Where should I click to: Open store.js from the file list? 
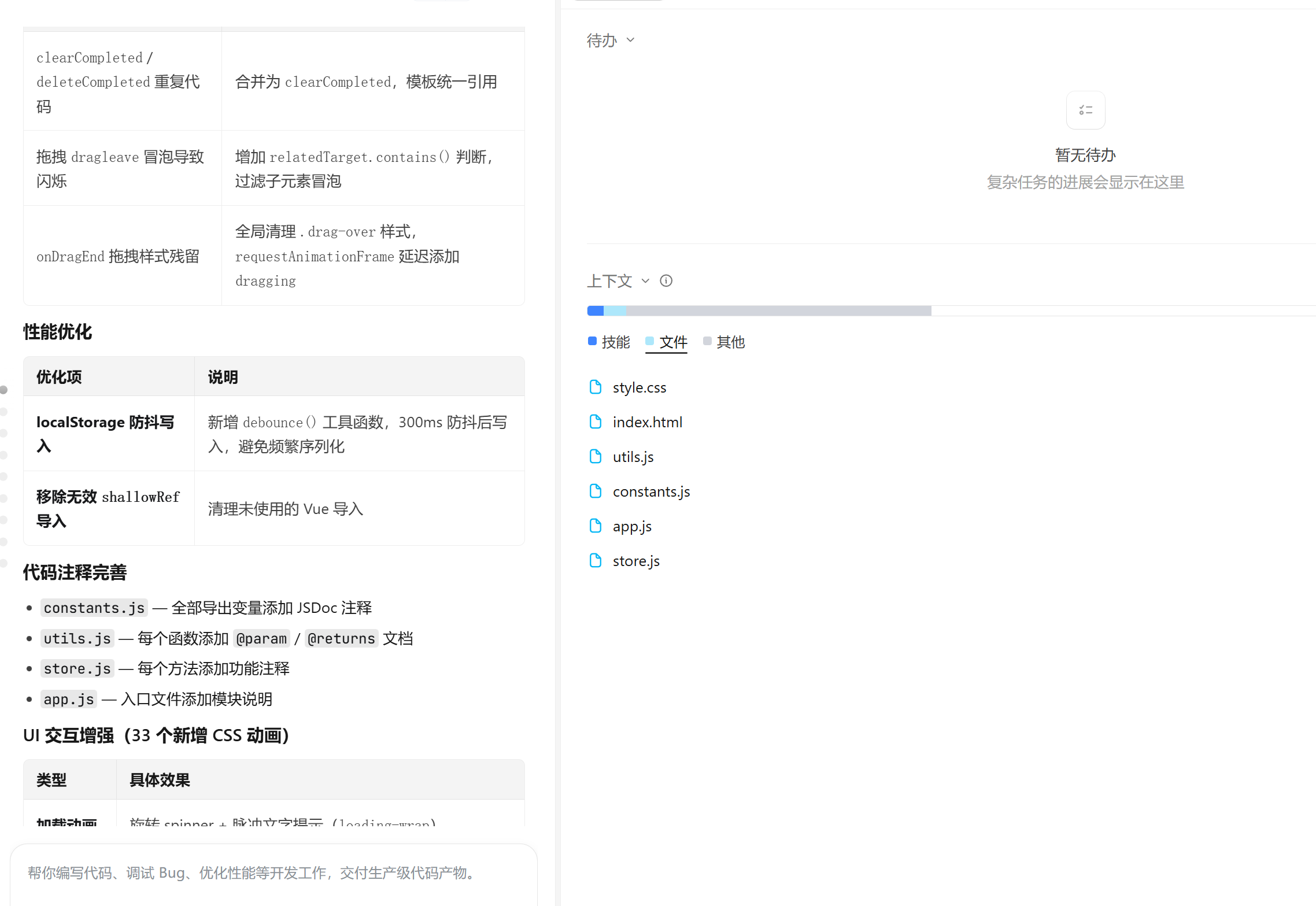click(x=636, y=561)
